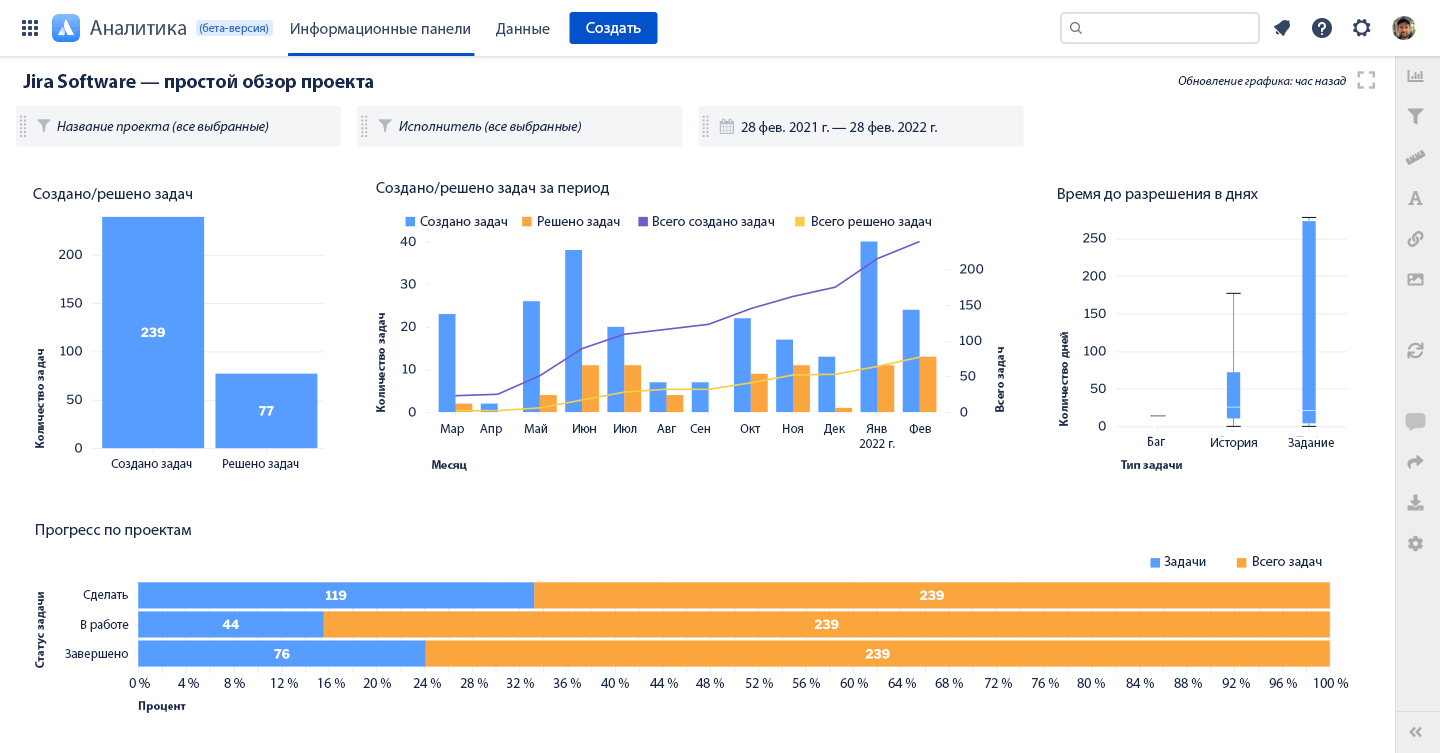Screen dimensions: 1440x753
Task: Select the ruler icon in sidebar
Action: tap(1415, 157)
